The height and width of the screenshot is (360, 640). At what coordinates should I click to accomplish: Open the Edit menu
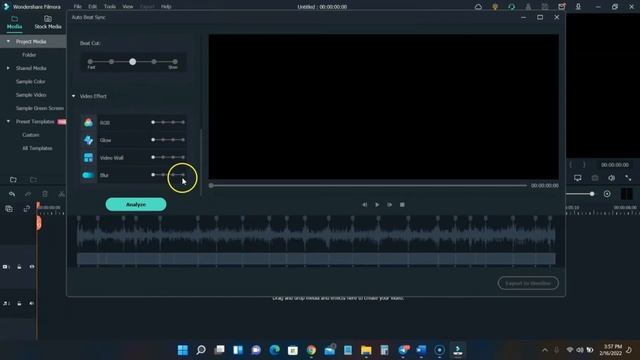pos(93,7)
